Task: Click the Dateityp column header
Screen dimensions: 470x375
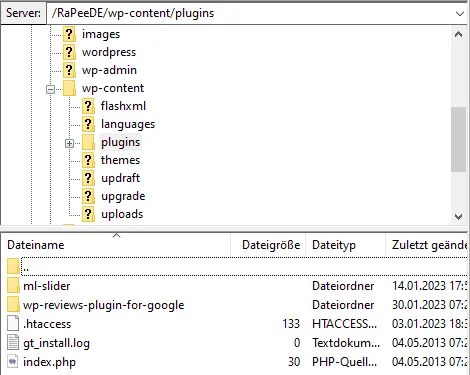Action: (334, 245)
